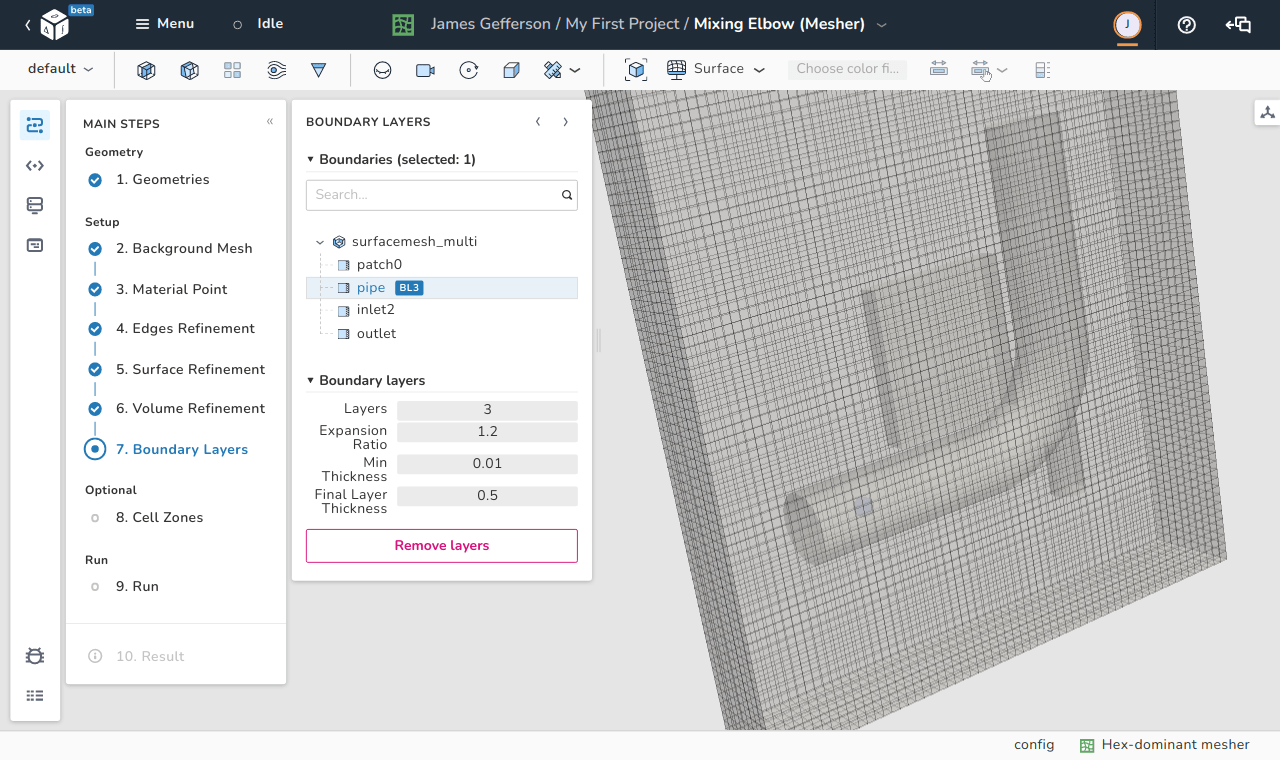Click the color legend toggle icon

[1042, 69]
